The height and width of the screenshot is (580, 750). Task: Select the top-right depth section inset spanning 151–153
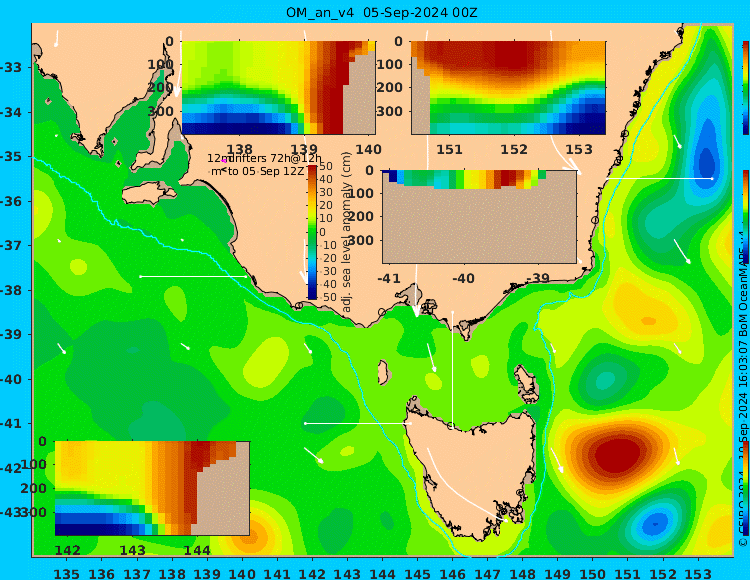[508, 88]
